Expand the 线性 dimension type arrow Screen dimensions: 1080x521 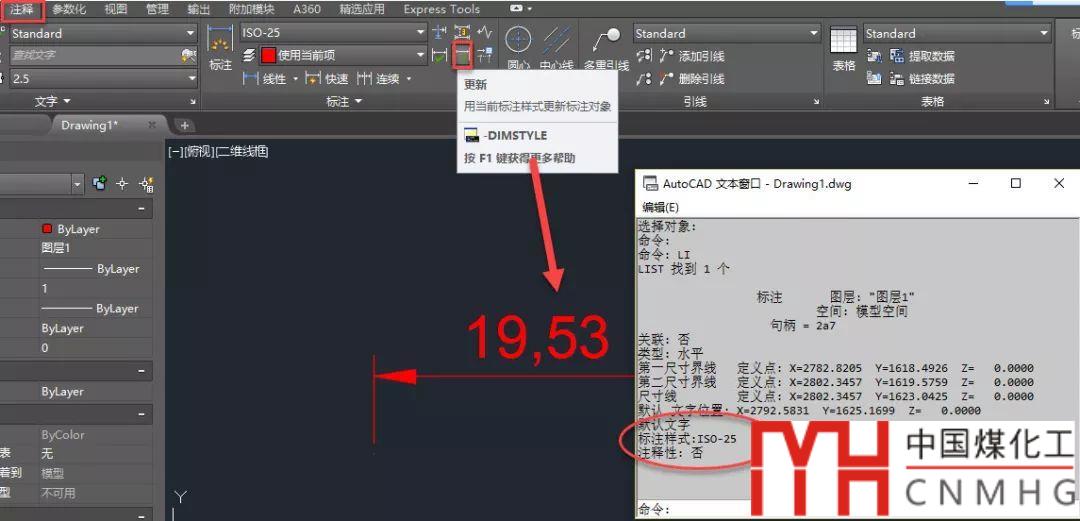[296, 79]
